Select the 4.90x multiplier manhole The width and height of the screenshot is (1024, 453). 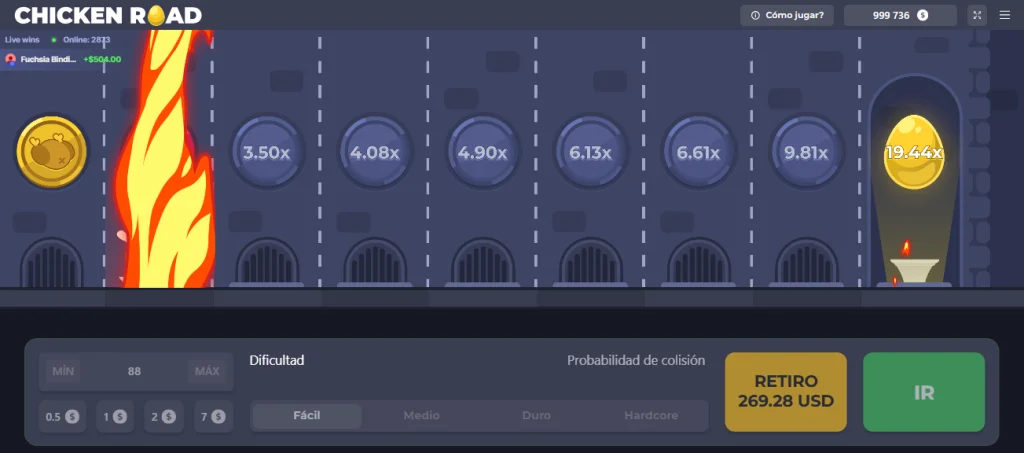pos(483,153)
